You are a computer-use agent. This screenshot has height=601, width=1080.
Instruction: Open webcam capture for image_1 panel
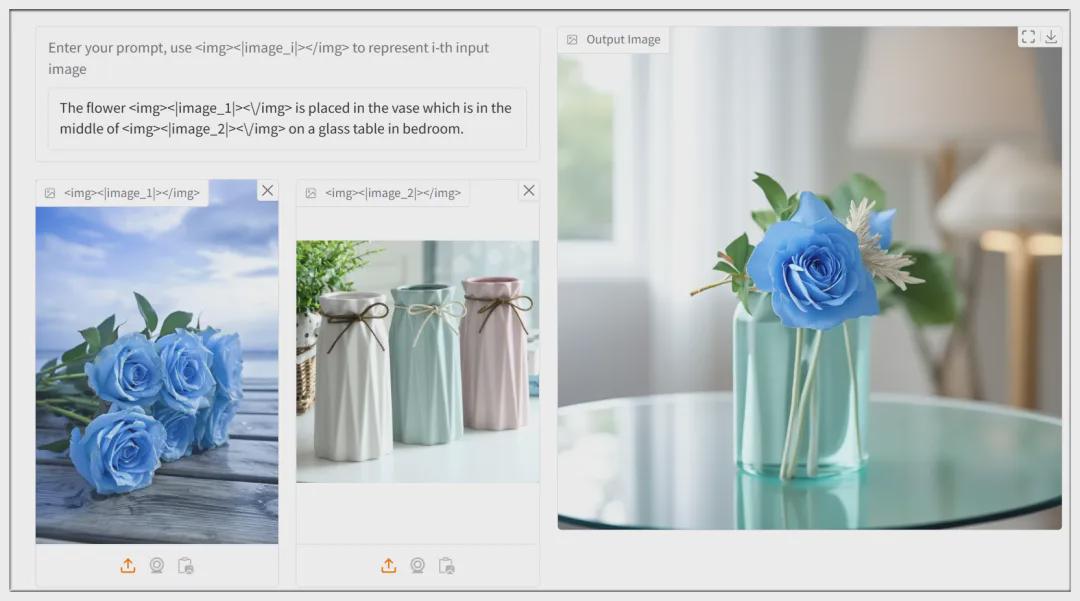[x=157, y=566]
